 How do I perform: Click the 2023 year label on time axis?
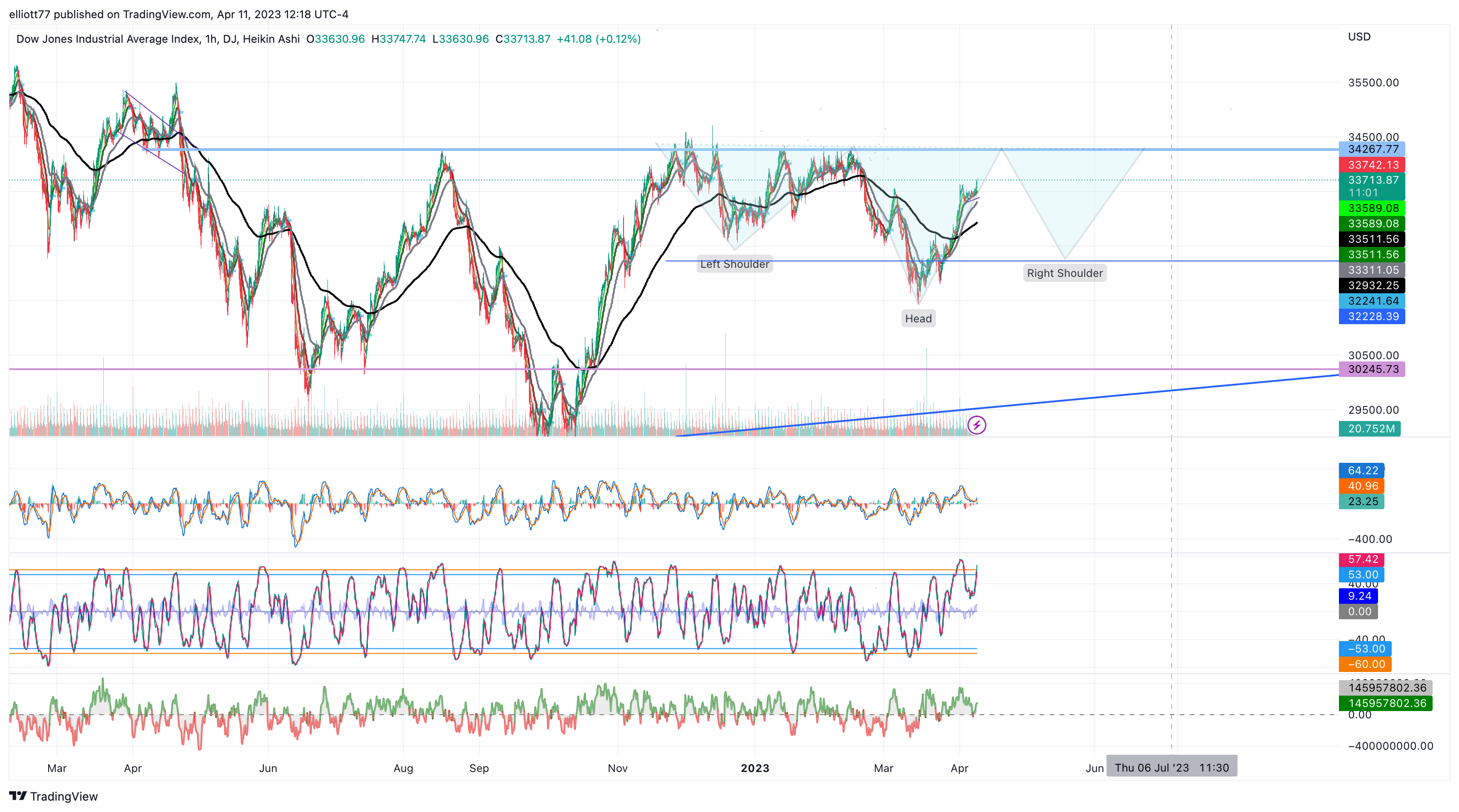[x=755, y=768]
